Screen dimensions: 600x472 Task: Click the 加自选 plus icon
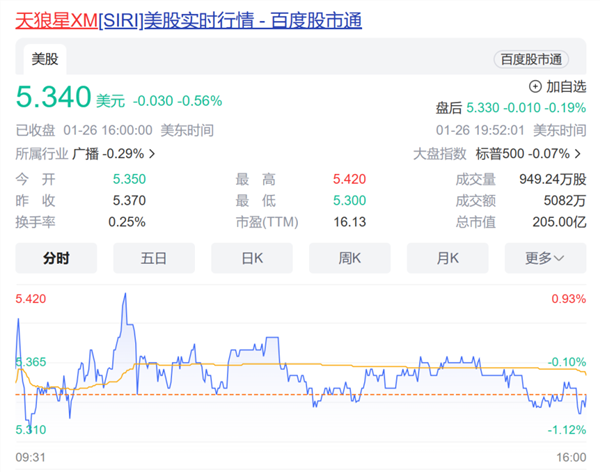pyautogui.click(x=534, y=87)
